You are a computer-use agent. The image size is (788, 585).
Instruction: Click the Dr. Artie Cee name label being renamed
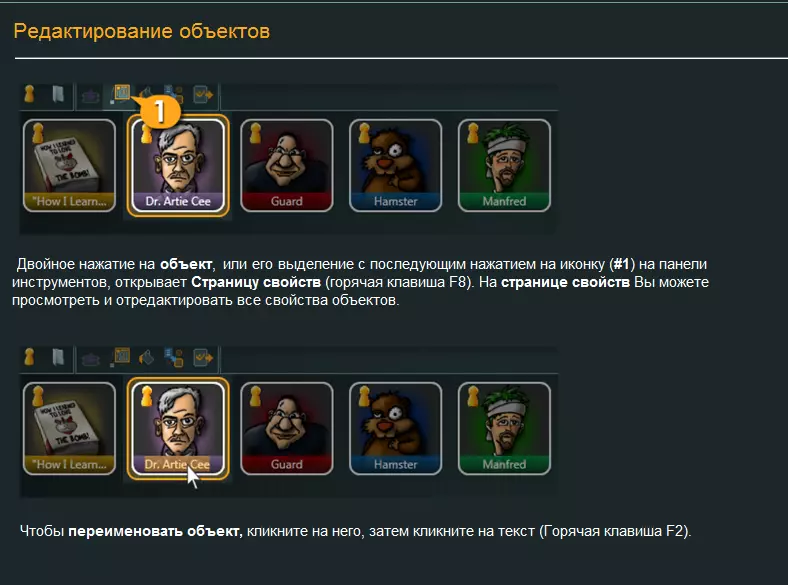click(177, 464)
